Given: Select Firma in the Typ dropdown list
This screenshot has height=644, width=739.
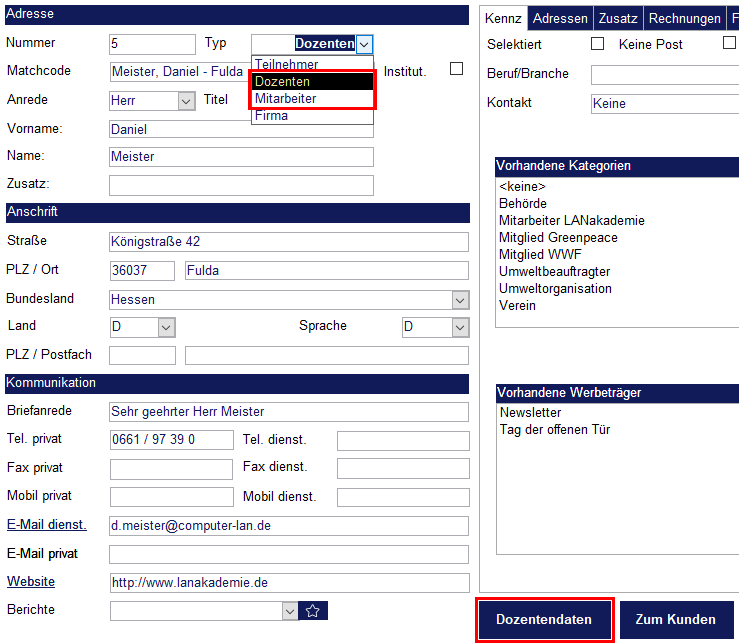Looking at the screenshot, I should [271, 116].
